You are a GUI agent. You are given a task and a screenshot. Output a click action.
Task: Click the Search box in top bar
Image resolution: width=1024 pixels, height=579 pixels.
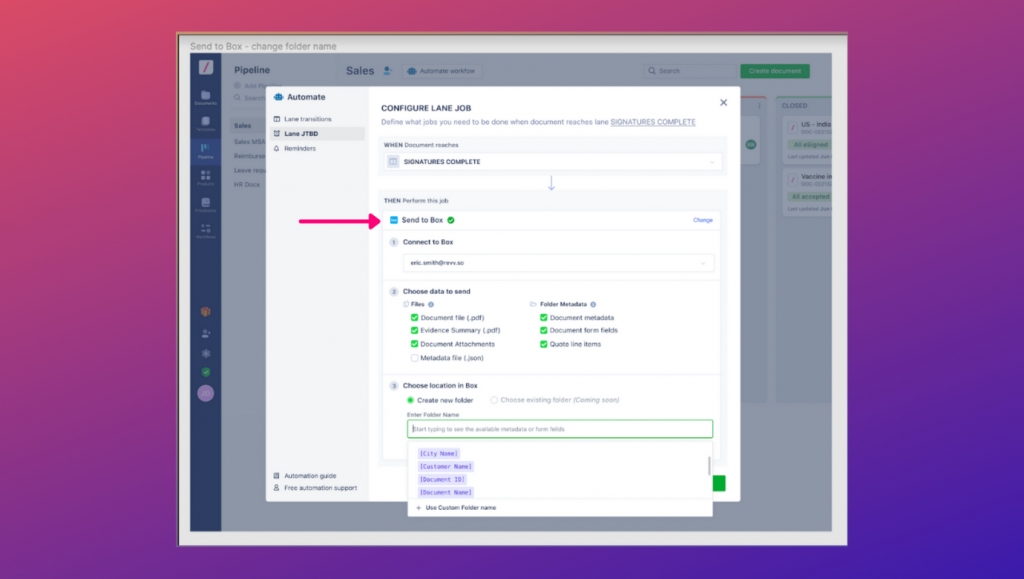coord(690,70)
